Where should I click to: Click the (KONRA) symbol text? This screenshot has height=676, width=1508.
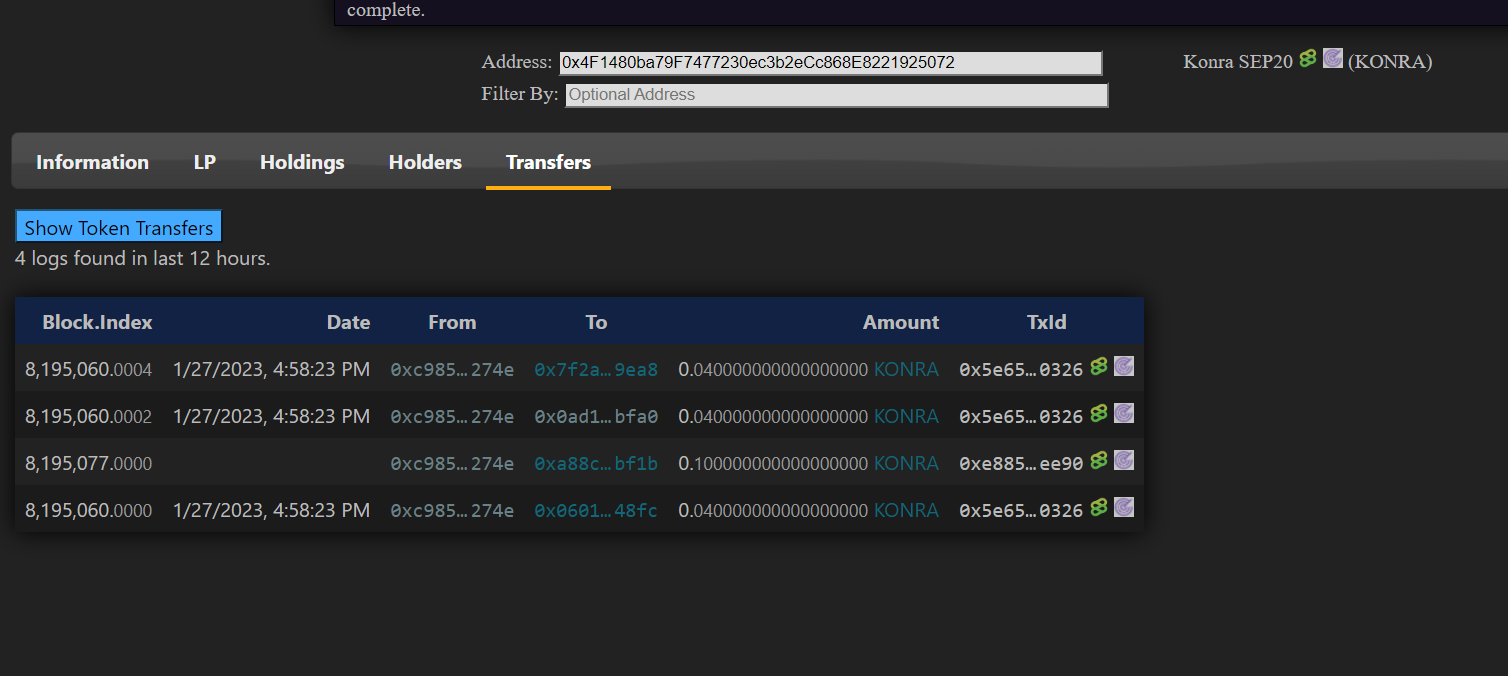click(1390, 62)
